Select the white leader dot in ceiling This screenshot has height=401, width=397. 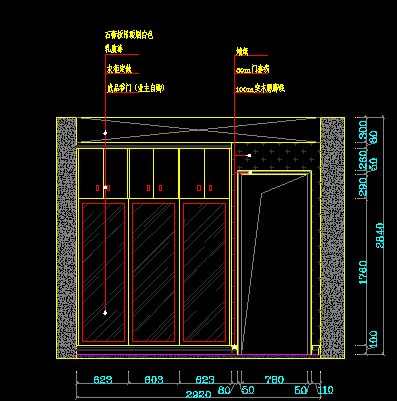[x=105, y=133]
